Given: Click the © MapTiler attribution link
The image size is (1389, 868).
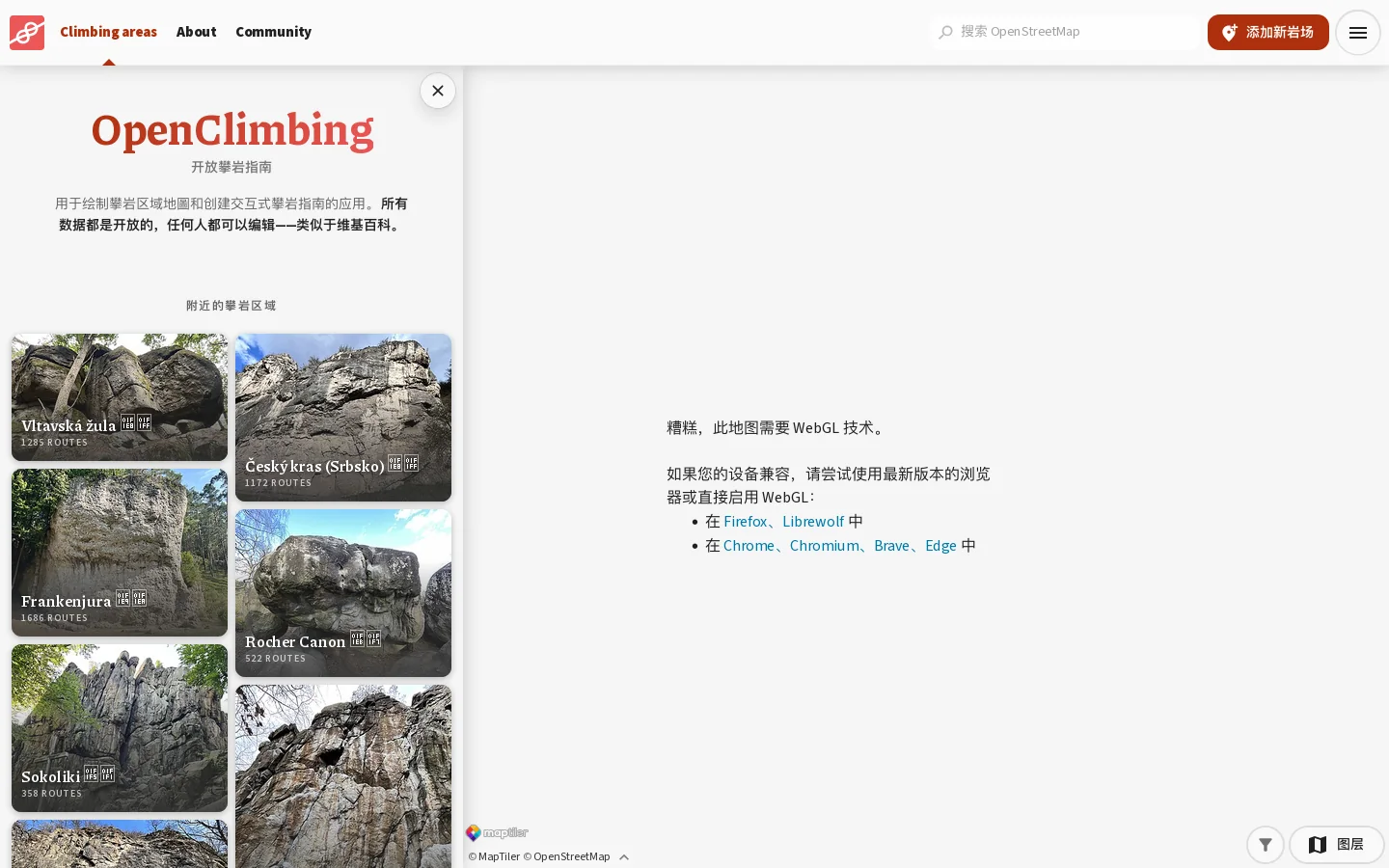Looking at the screenshot, I should coord(494,856).
